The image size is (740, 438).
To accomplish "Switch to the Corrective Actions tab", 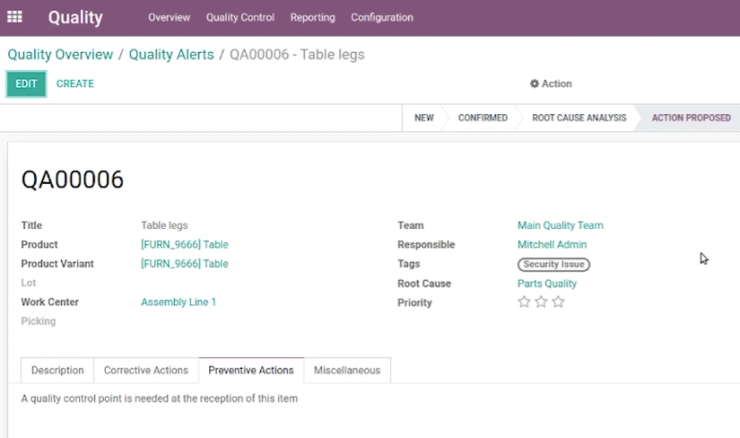I will coord(146,370).
